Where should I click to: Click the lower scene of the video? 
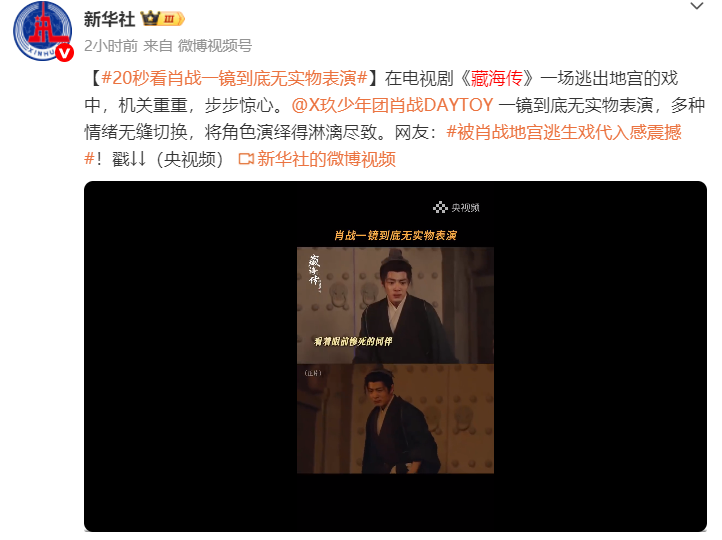(x=395, y=418)
